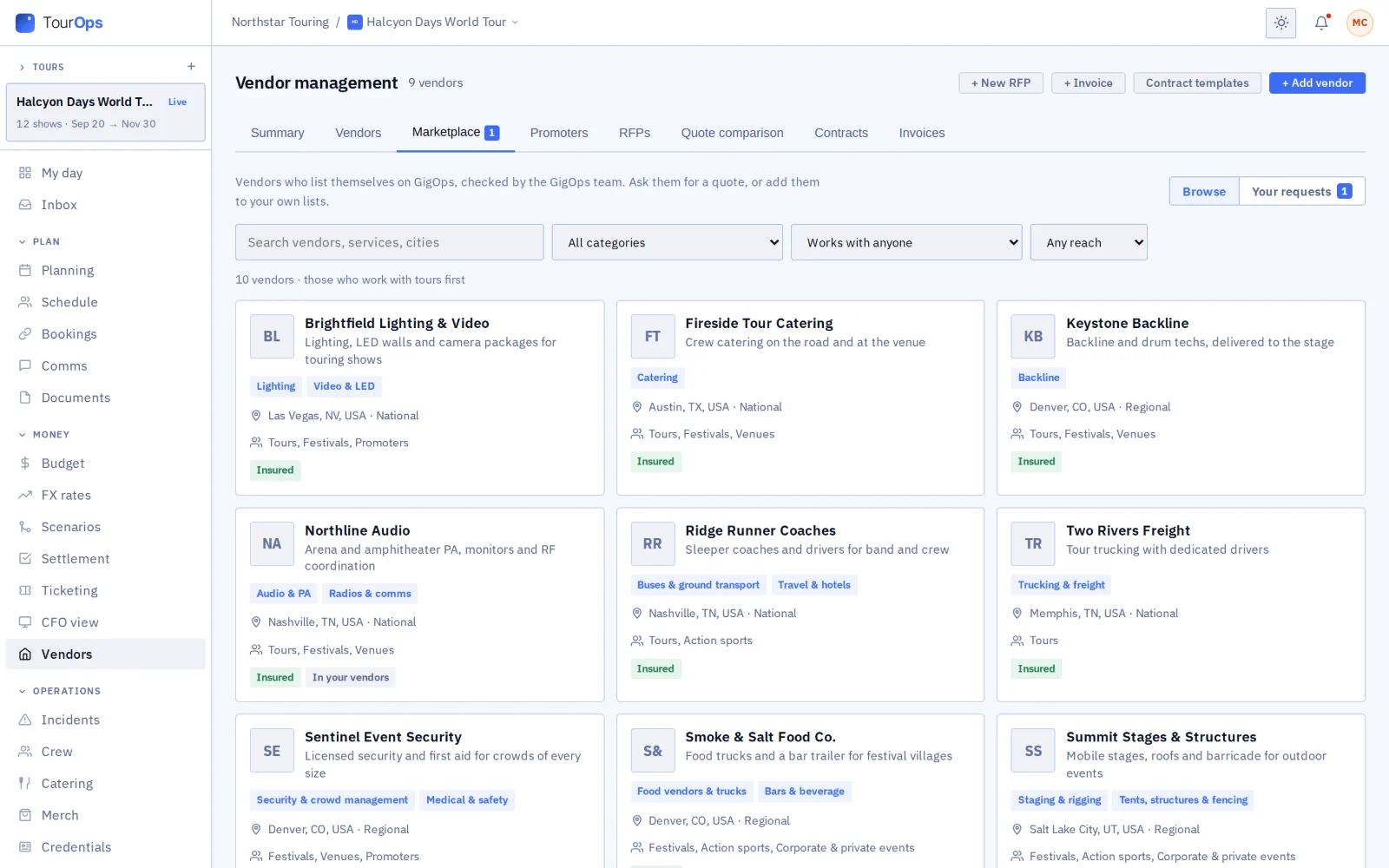Click the TourOps logo icon
Image resolution: width=1389 pixels, height=868 pixels.
tap(25, 23)
